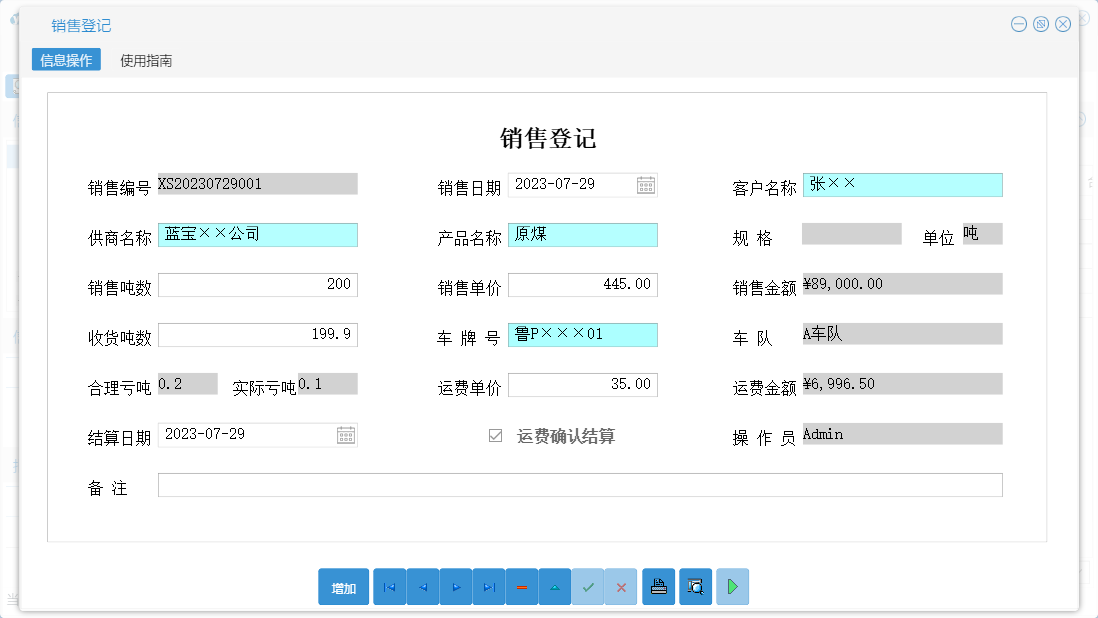The width and height of the screenshot is (1098, 618).
Task: Switch to the 使用指南 tab
Action: 146,59
